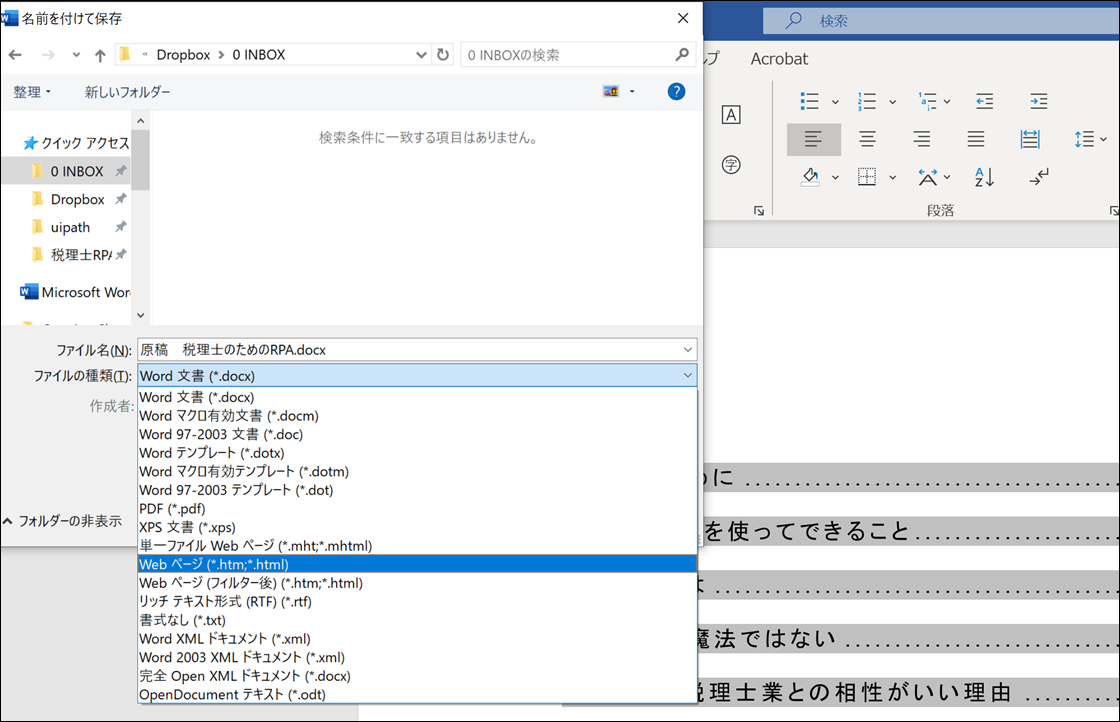Go back in the save dialog
This screenshot has width=1120, height=722.
[x=15, y=55]
